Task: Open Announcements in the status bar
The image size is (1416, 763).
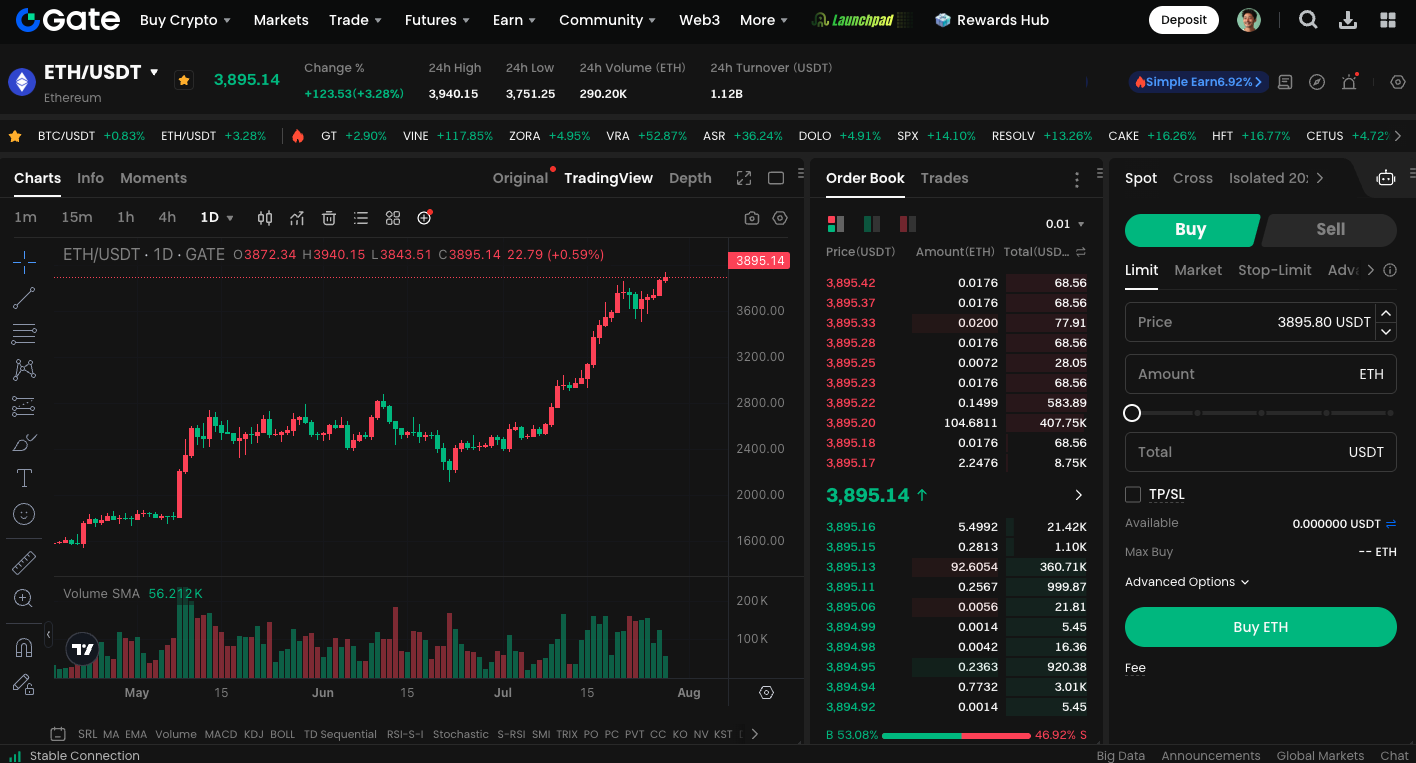Action: pyautogui.click(x=1210, y=756)
